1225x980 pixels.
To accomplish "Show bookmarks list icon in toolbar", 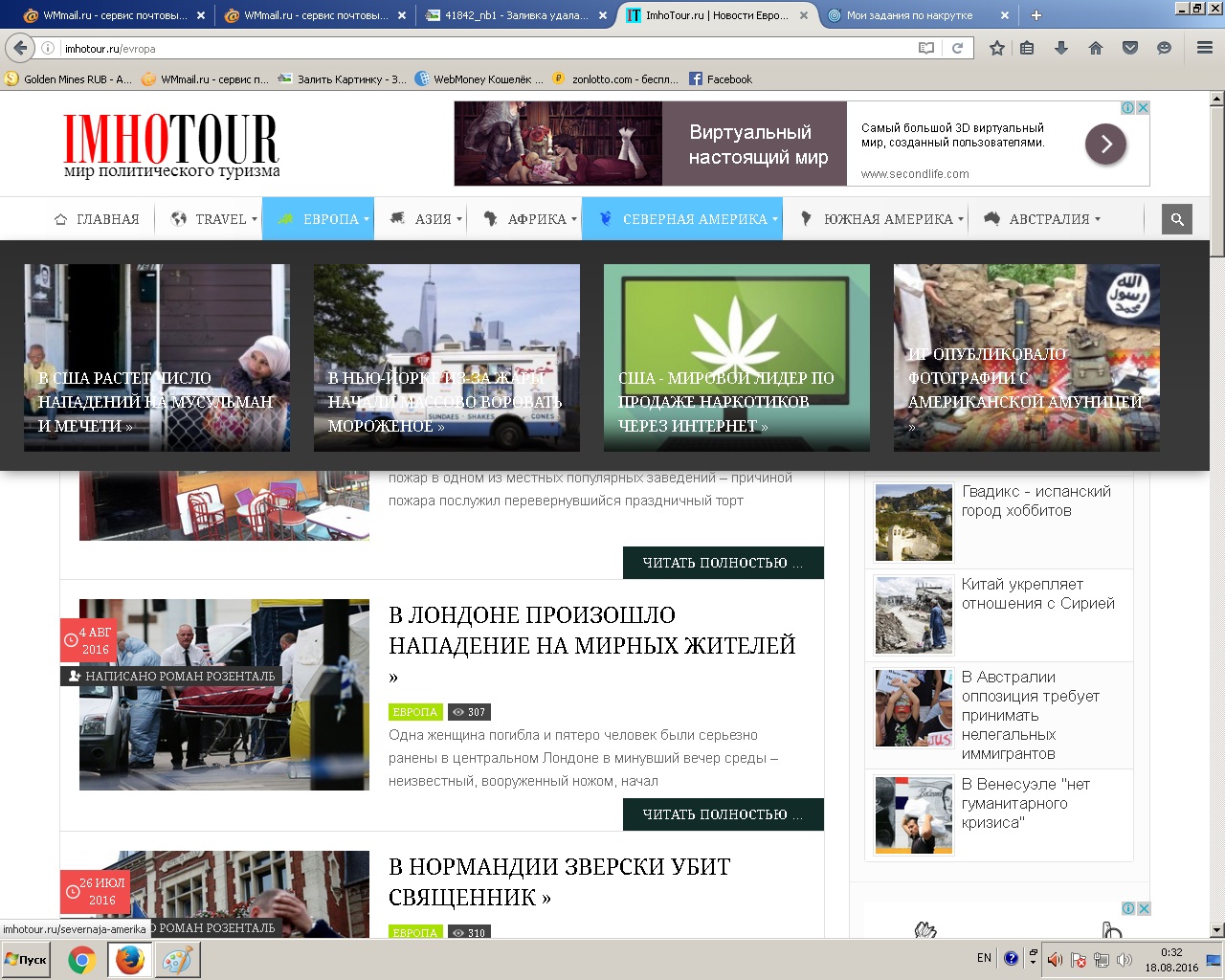I will (1027, 48).
